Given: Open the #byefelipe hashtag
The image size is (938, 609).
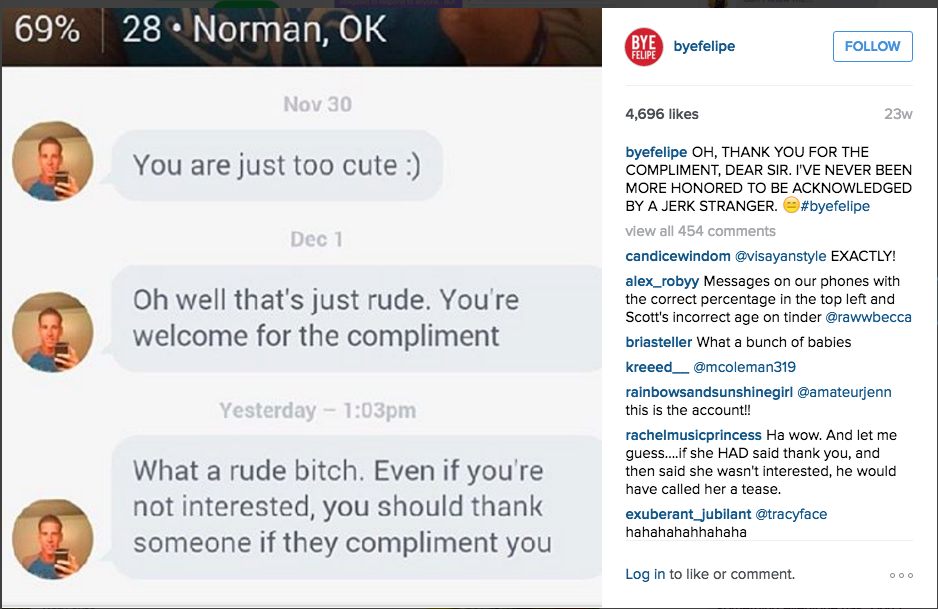Looking at the screenshot, I should pyautogui.click(x=835, y=206).
